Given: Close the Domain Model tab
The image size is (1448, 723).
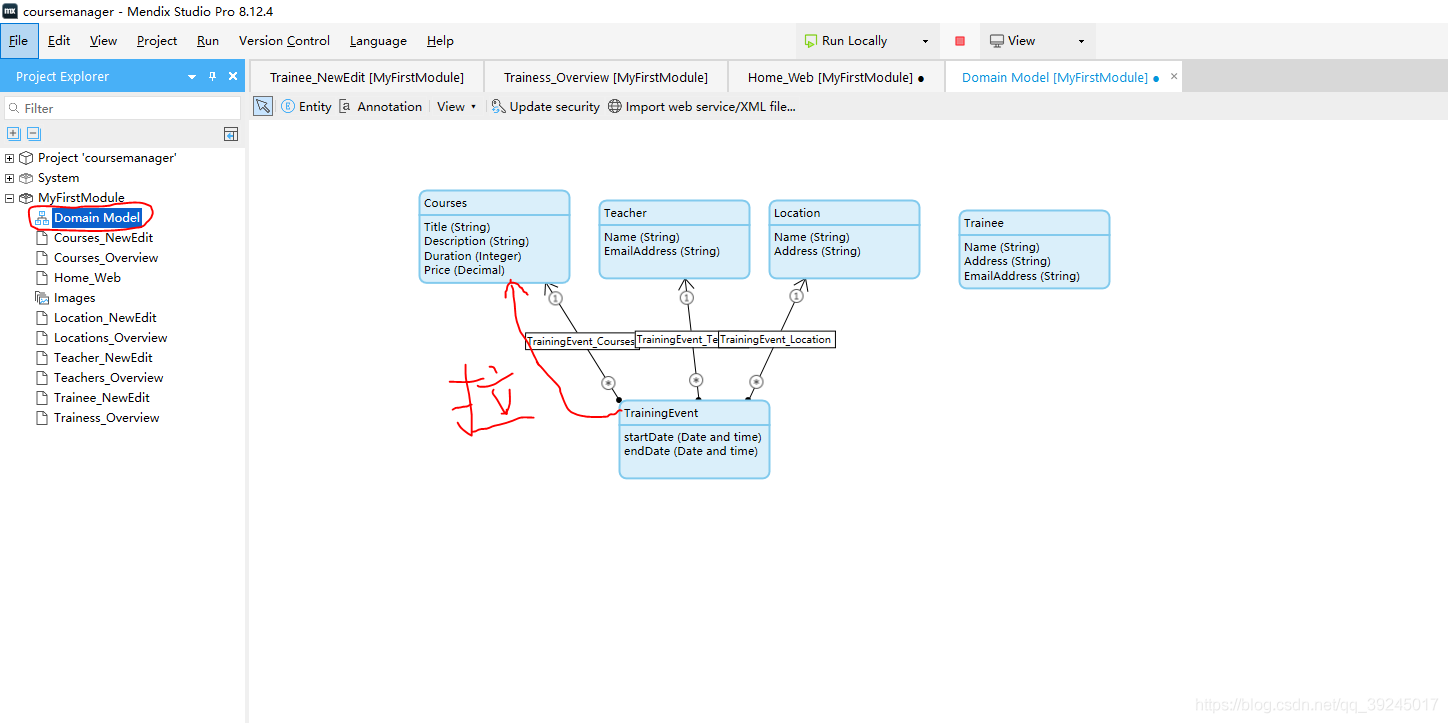Looking at the screenshot, I should [x=1174, y=76].
